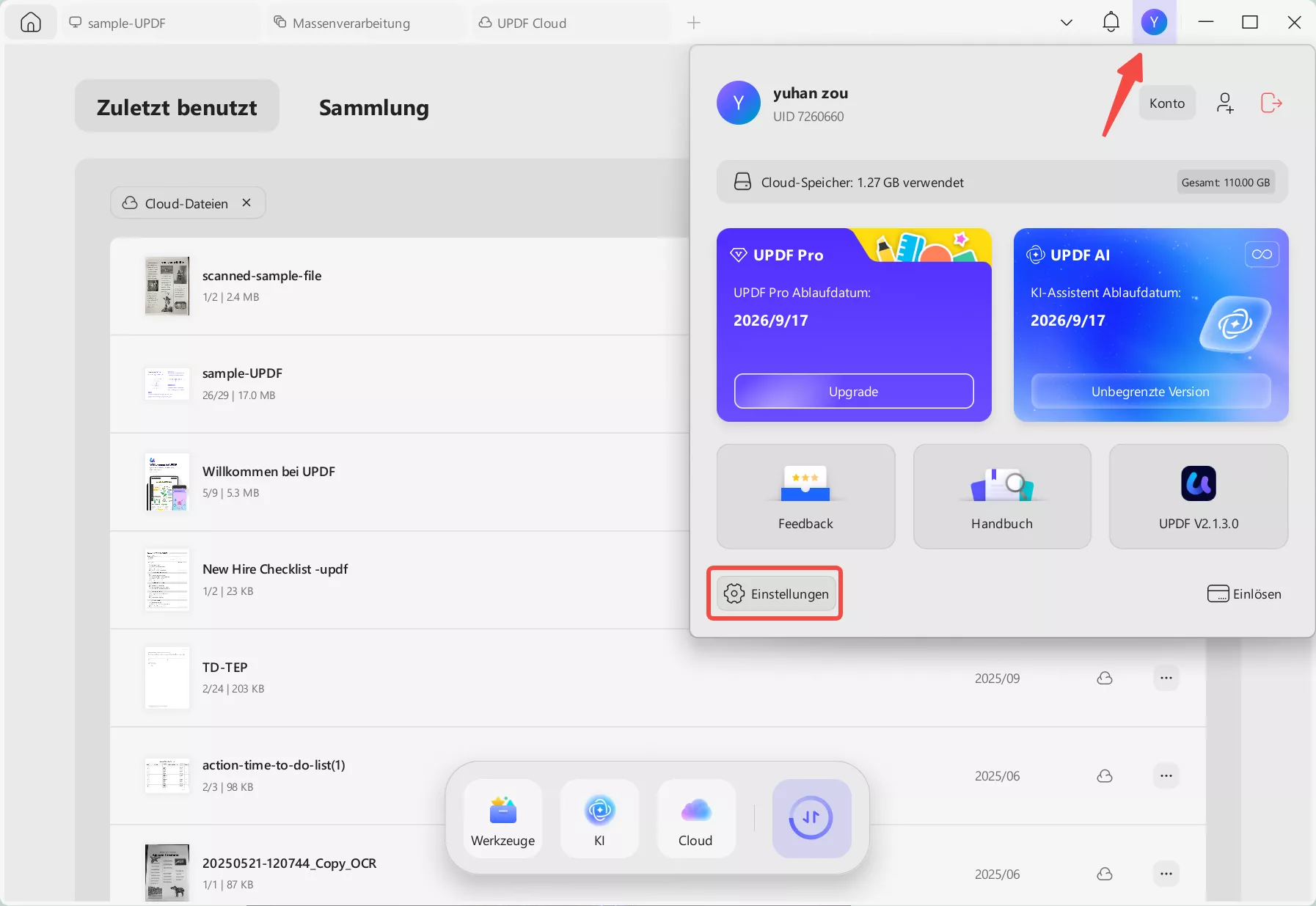
Task: Go to the Home screen icon
Action: click(x=31, y=23)
